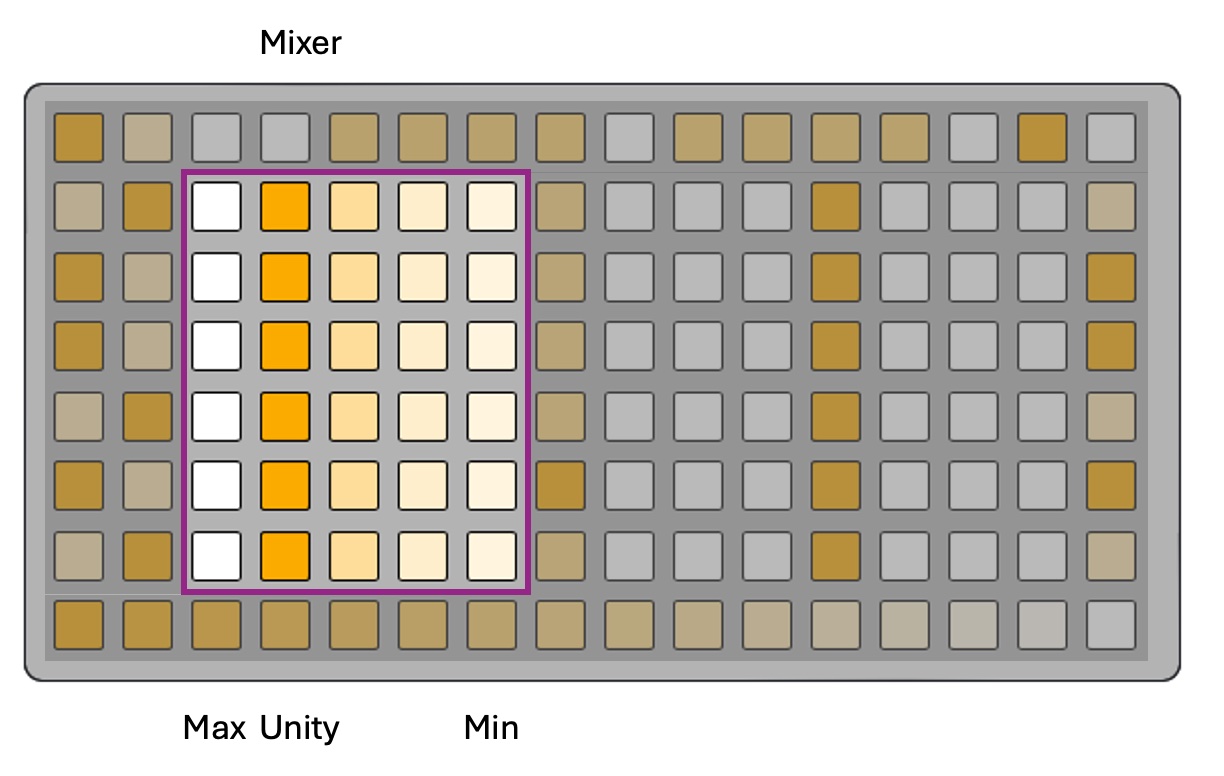This screenshot has height=776, width=1224.
Task: Click the Min label below the grid
Action: (492, 728)
